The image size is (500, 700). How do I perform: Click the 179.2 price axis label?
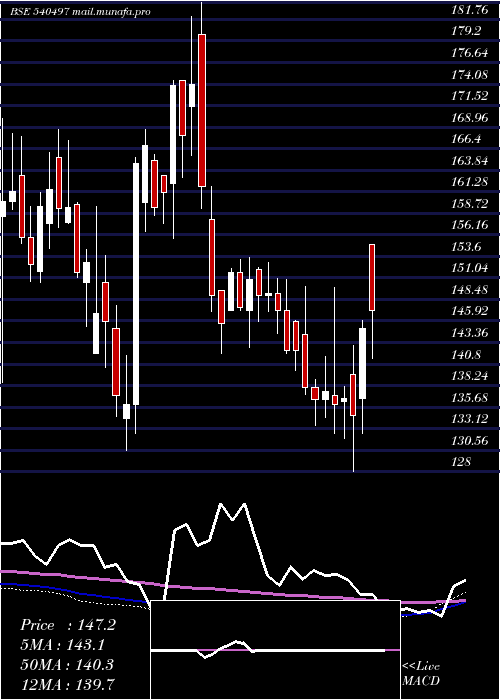[x=466, y=31]
